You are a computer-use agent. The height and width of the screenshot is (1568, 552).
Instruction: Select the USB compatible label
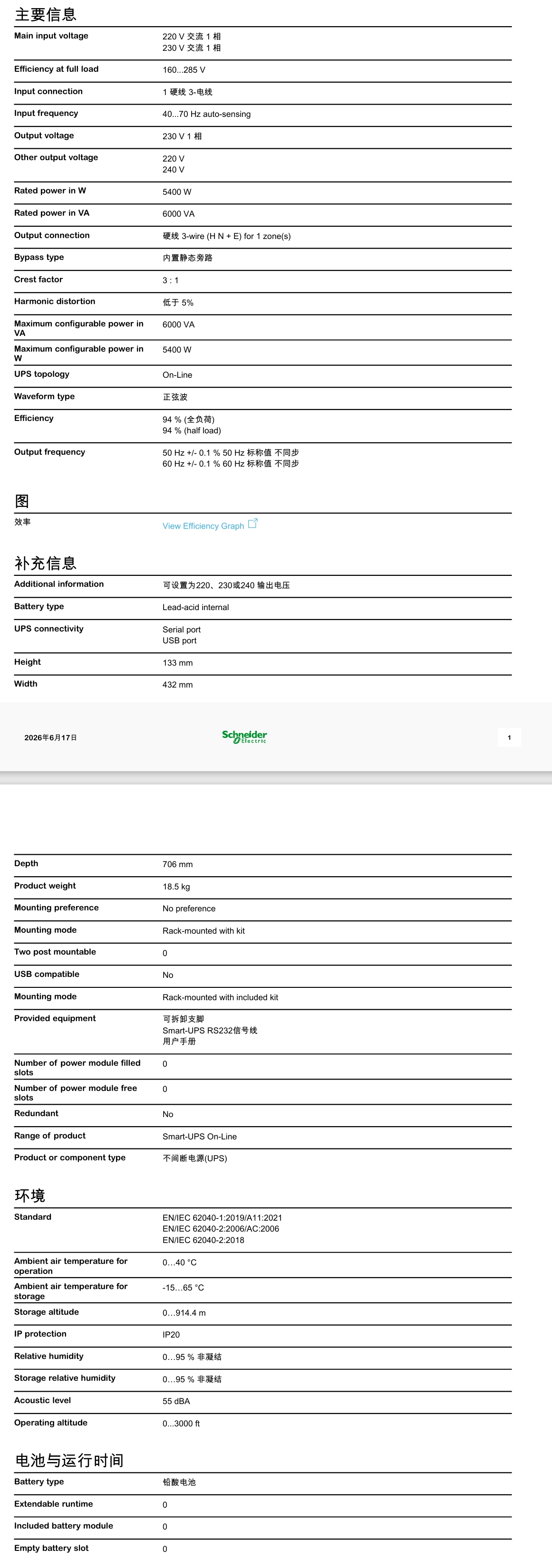tap(47, 974)
